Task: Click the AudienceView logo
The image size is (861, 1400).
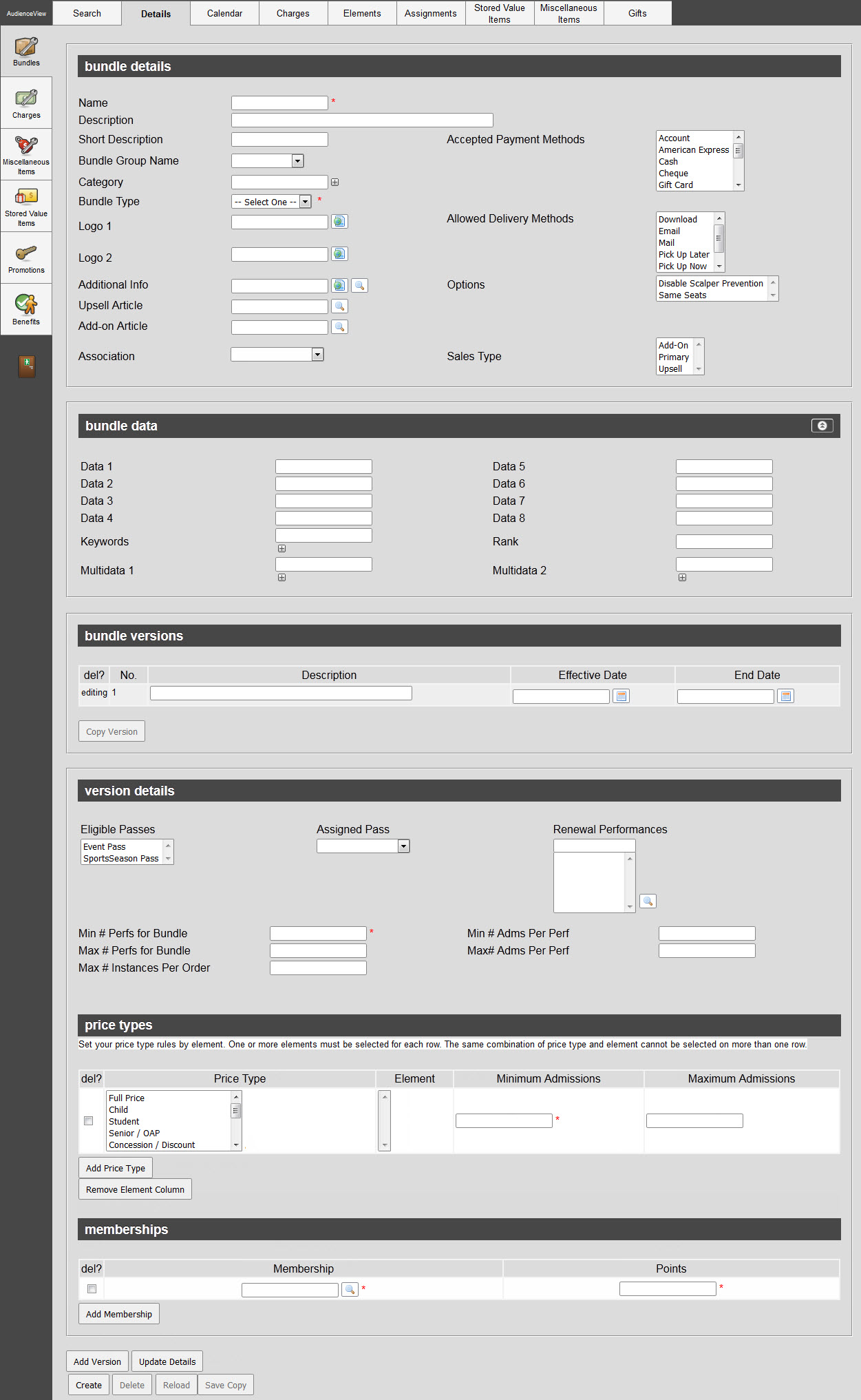Action: (x=26, y=13)
